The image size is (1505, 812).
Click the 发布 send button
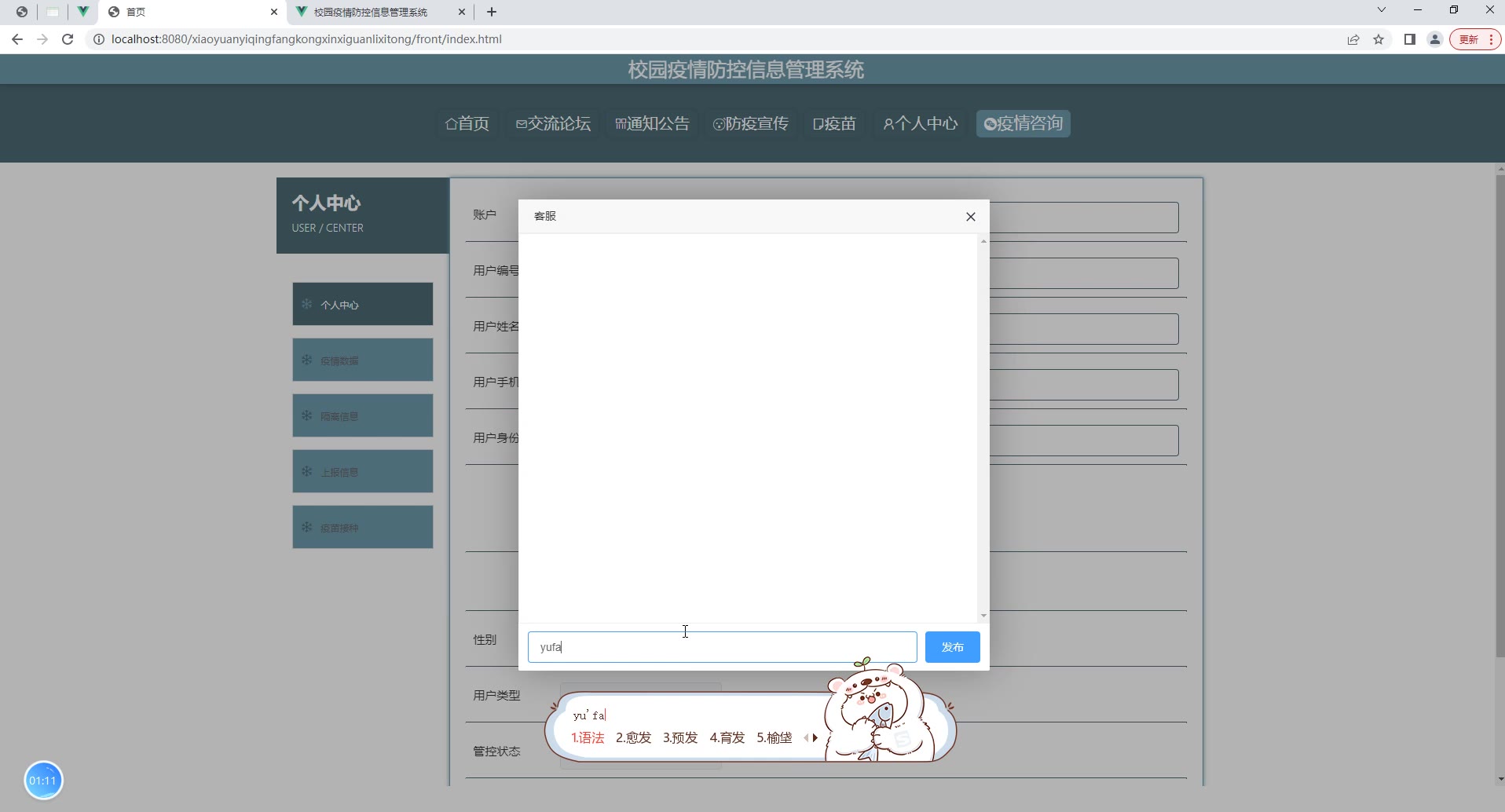(x=952, y=647)
